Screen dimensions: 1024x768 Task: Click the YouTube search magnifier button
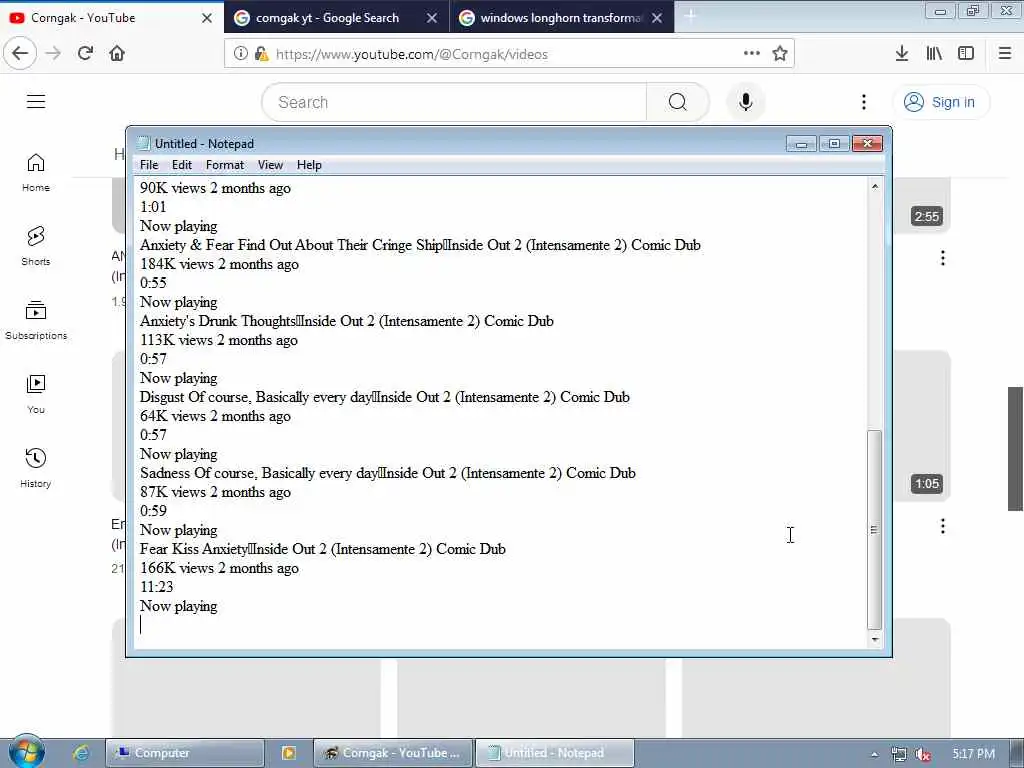[678, 102]
